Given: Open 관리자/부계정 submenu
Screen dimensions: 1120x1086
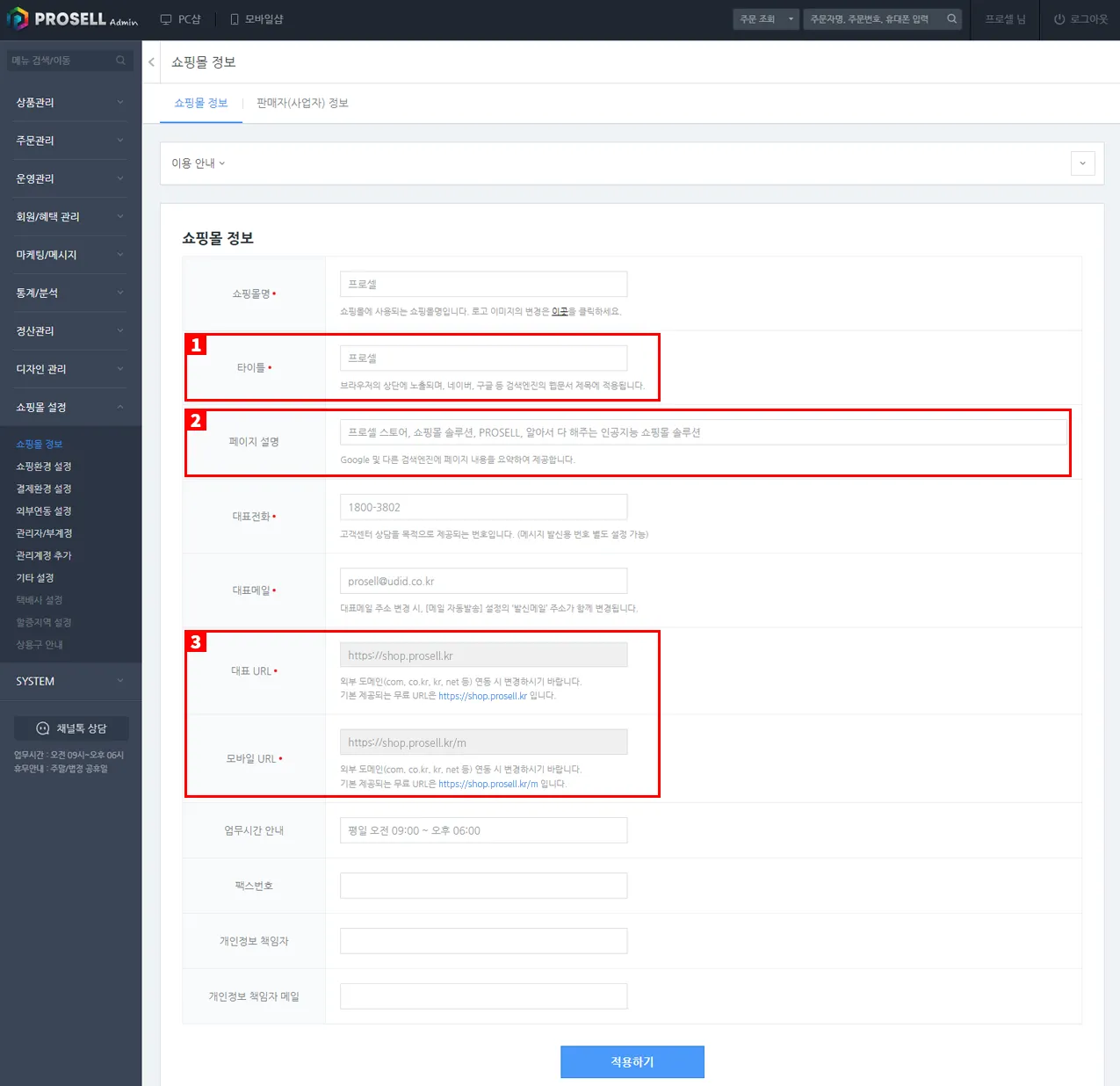Looking at the screenshot, I should pos(44,533).
